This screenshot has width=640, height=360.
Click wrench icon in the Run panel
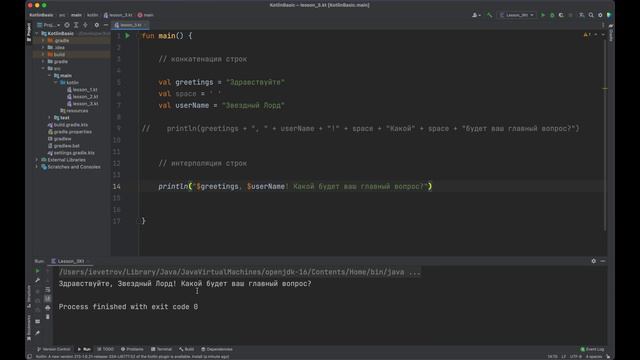pyautogui.click(x=38, y=280)
